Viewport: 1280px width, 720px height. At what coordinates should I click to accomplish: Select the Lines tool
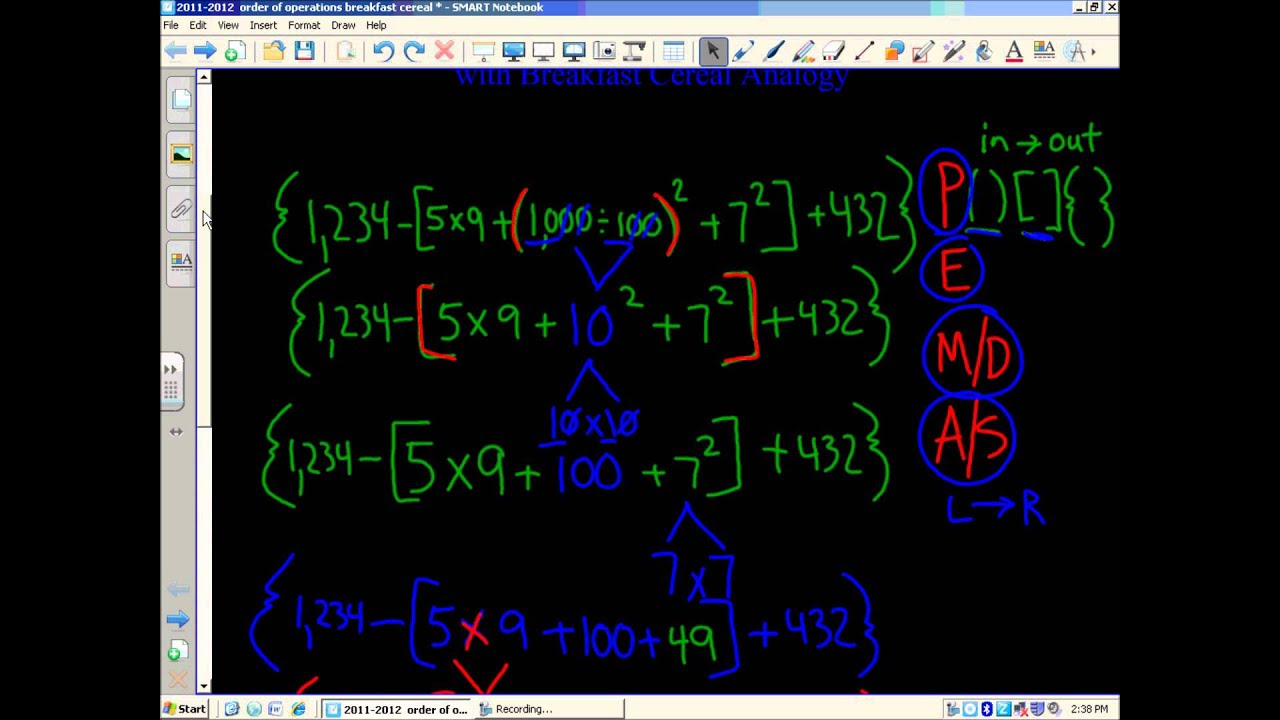(863, 51)
